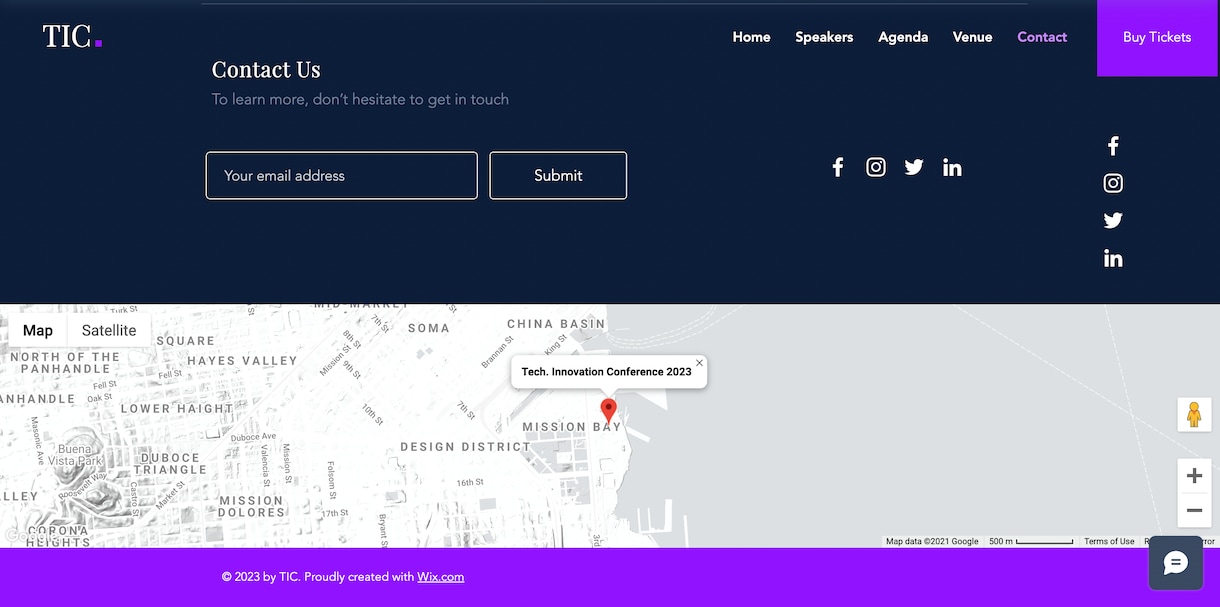The height and width of the screenshot is (607, 1220).
Task: Click the red map location pin
Action: (608, 410)
